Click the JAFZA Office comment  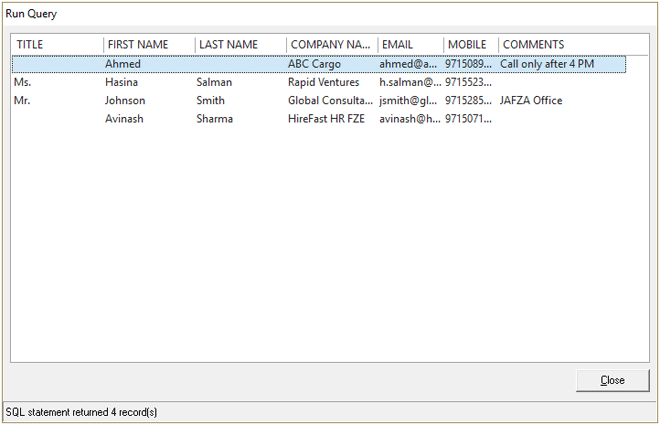coord(531,101)
